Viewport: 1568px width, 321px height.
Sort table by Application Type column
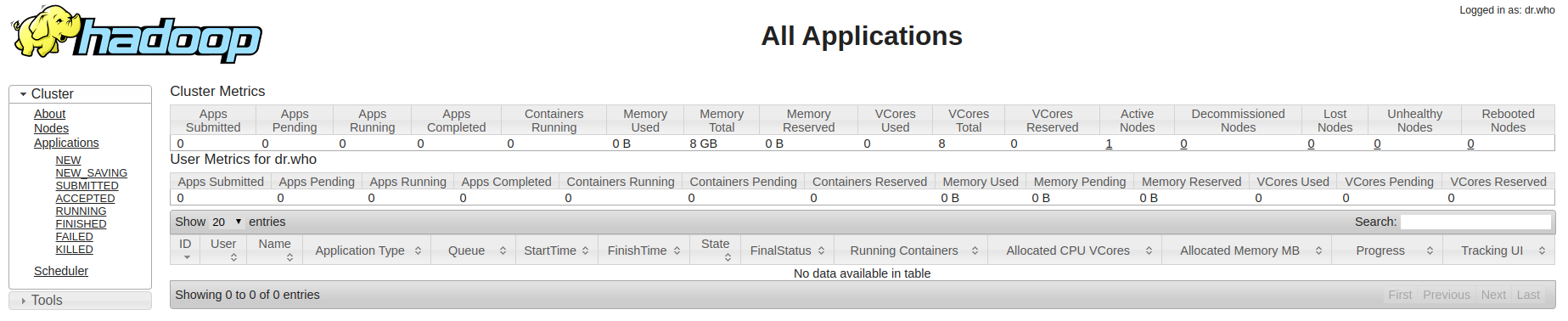click(x=367, y=251)
